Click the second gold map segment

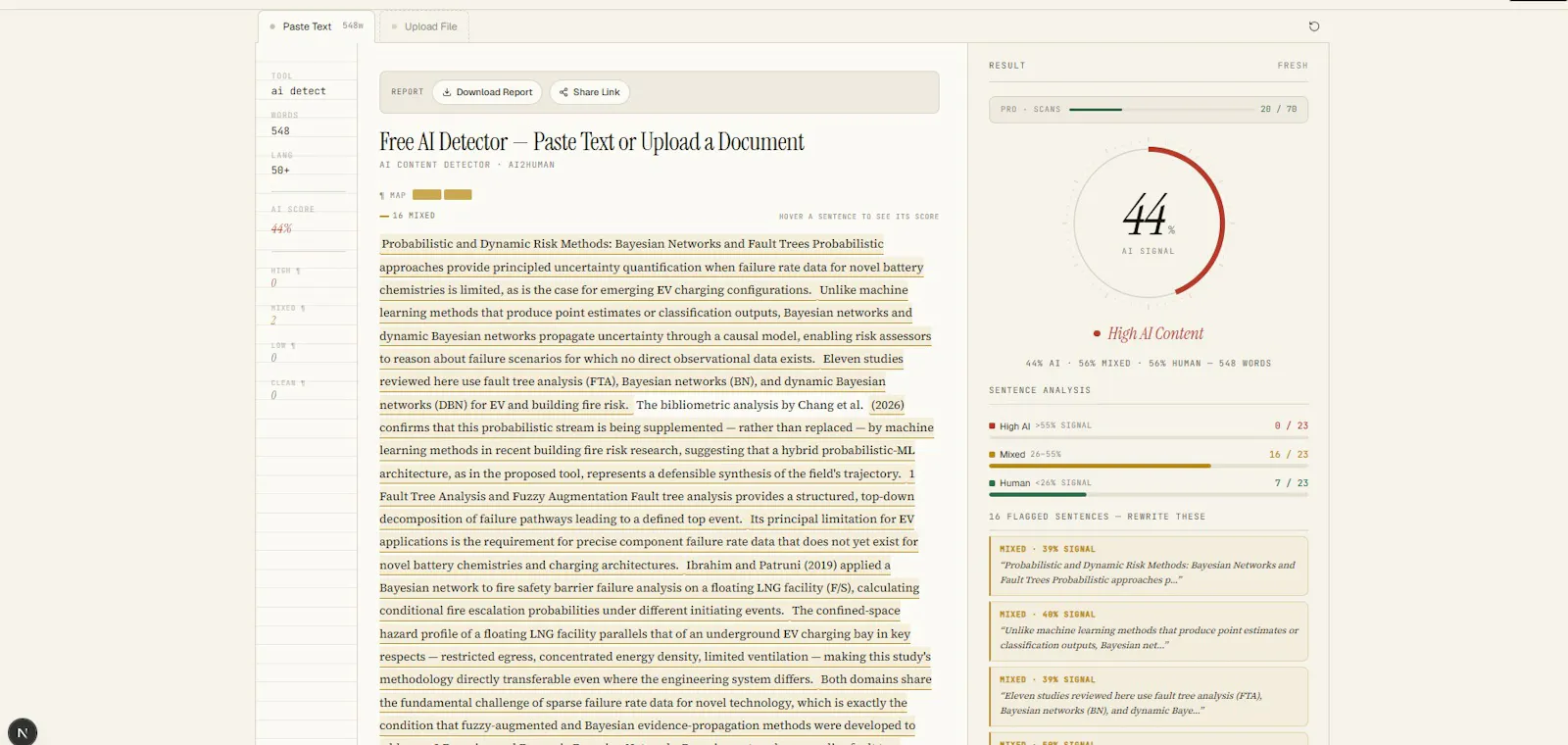(458, 195)
